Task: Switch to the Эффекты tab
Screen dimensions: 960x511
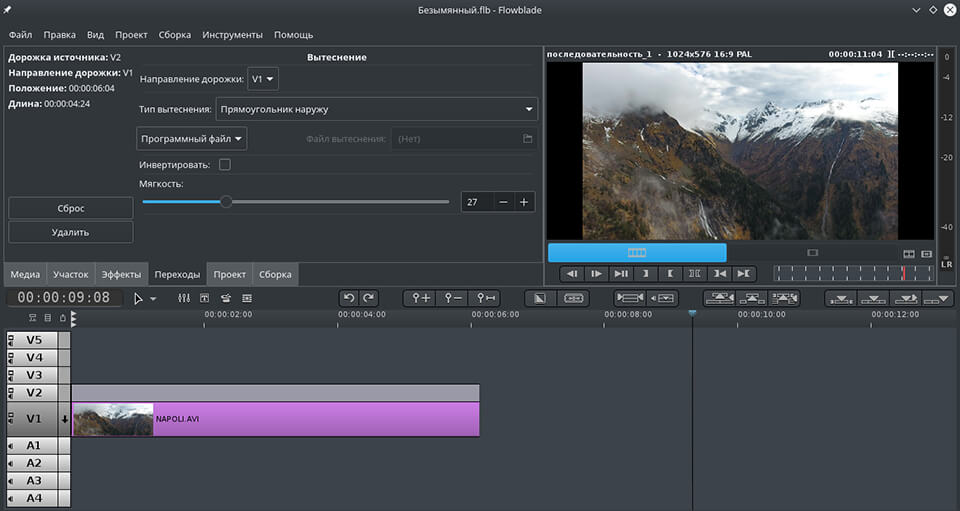Action: click(121, 274)
